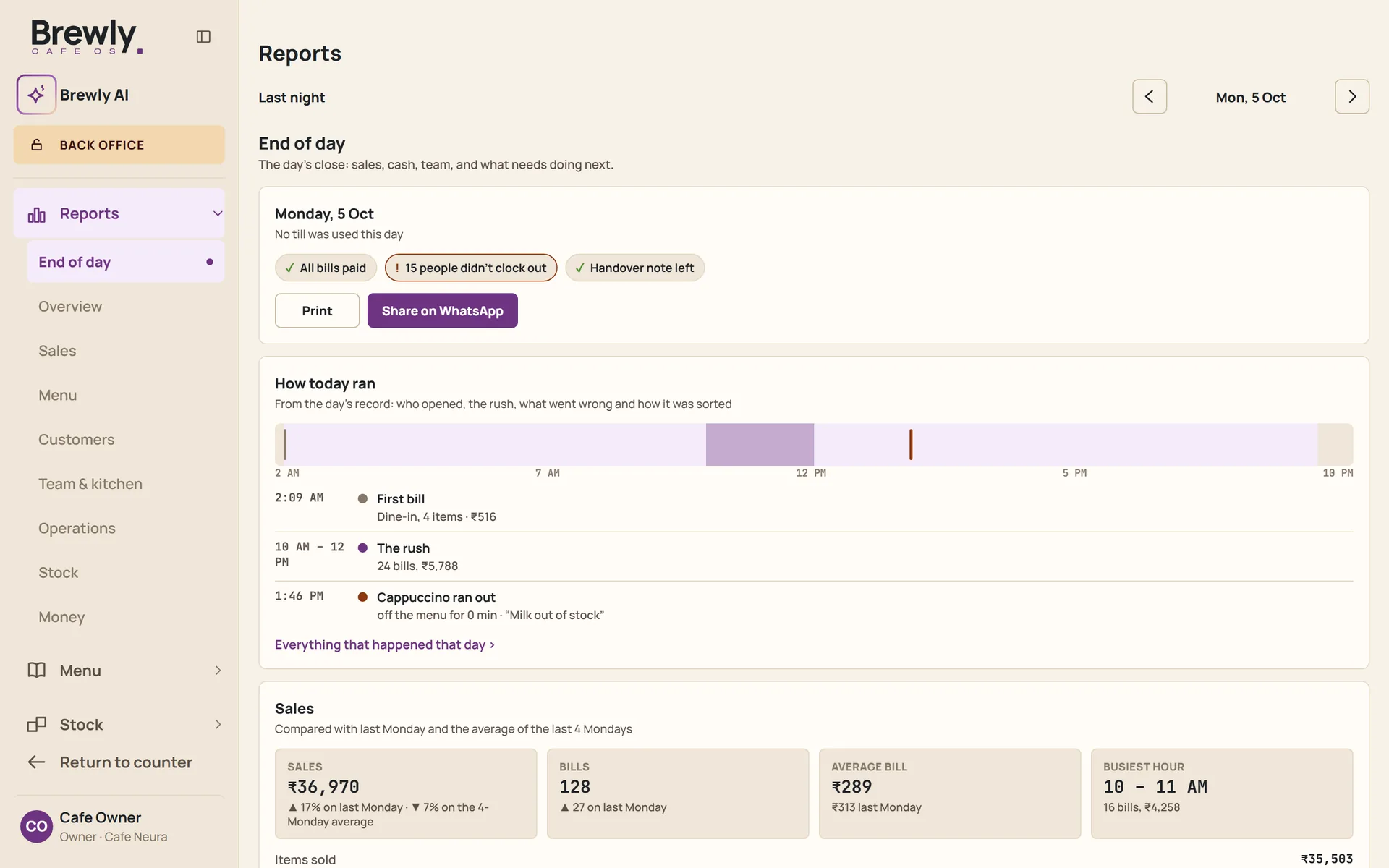Click the Menu book icon in sidebar
The height and width of the screenshot is (868, 1389).
click(x=36, y=671)
